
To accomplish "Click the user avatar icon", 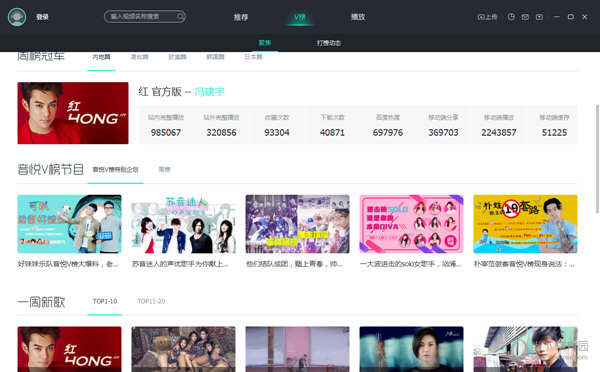I will (17, 17).
